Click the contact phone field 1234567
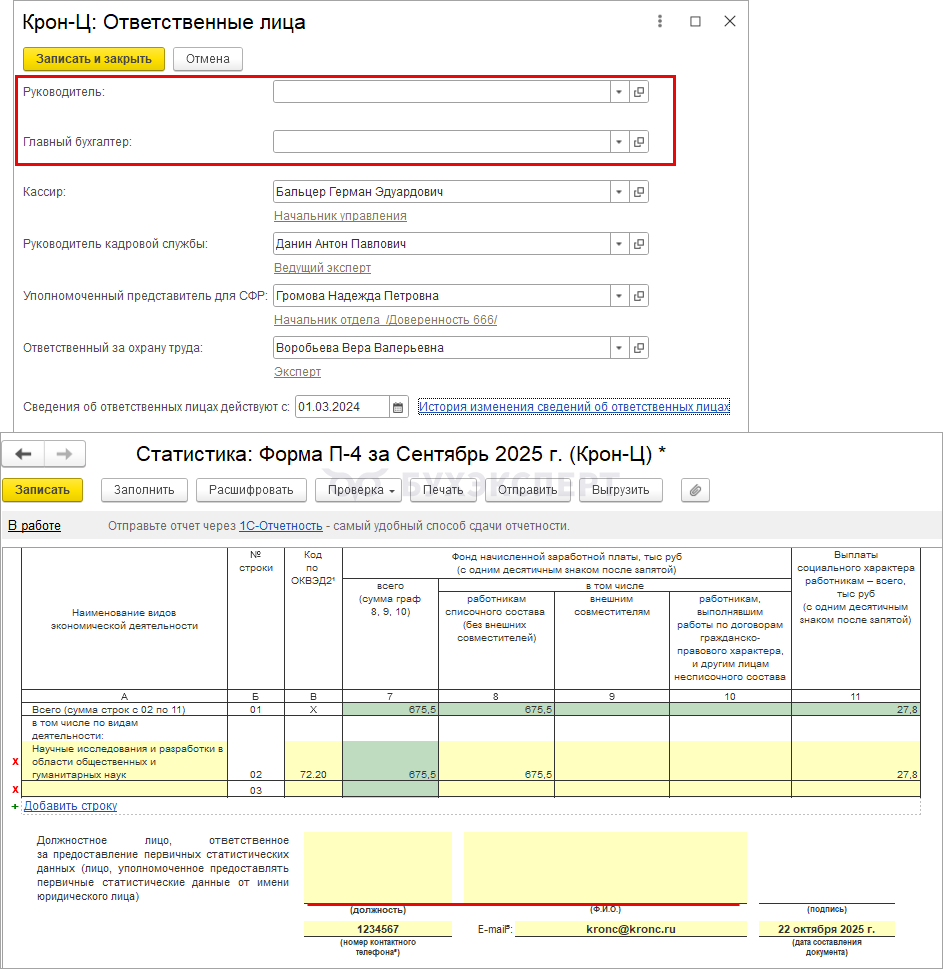The width and height of the screenshot is (943, 969). tap(378, 929)
